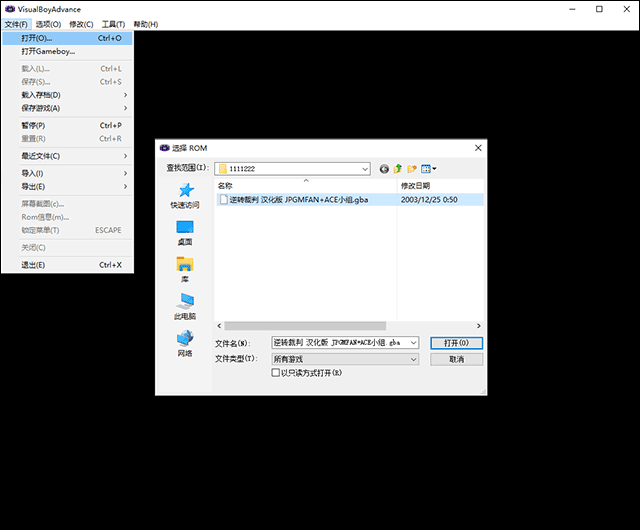Viewport: 640px width, 530px height.
Task: Open the 工具(T) menu
Action: [113, 24]
